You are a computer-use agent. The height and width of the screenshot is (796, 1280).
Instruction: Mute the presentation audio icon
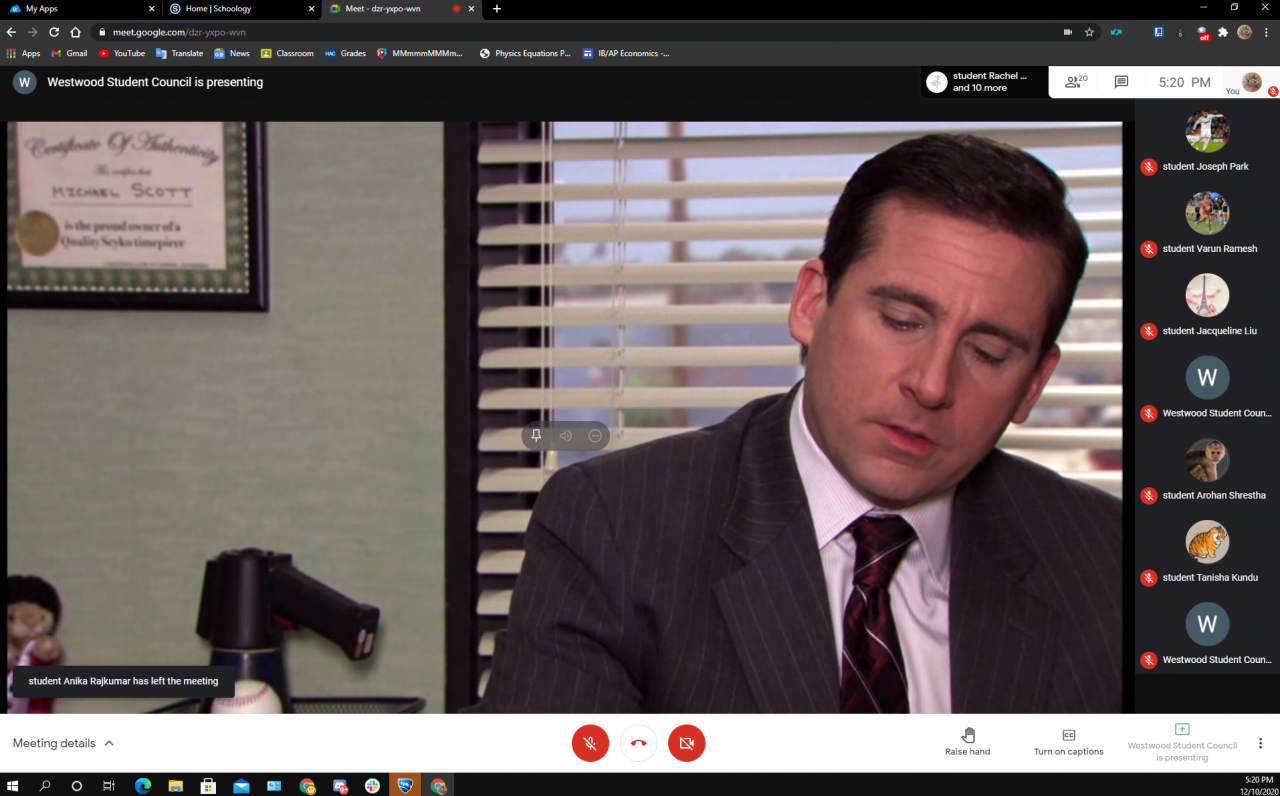coord(565,436)
